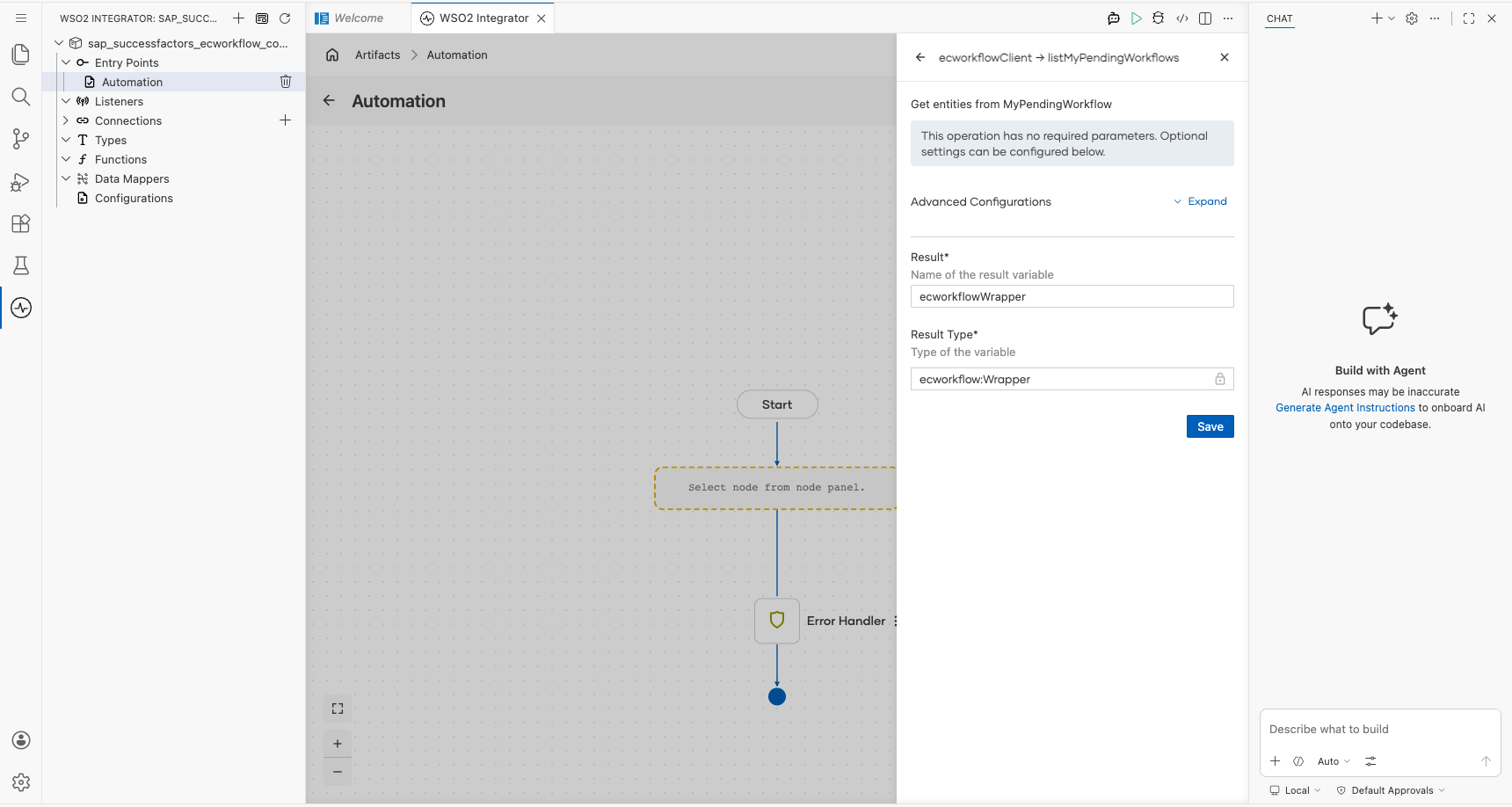Go back from the Automation page
The image size is (1512, 807).
click(329, 101)
